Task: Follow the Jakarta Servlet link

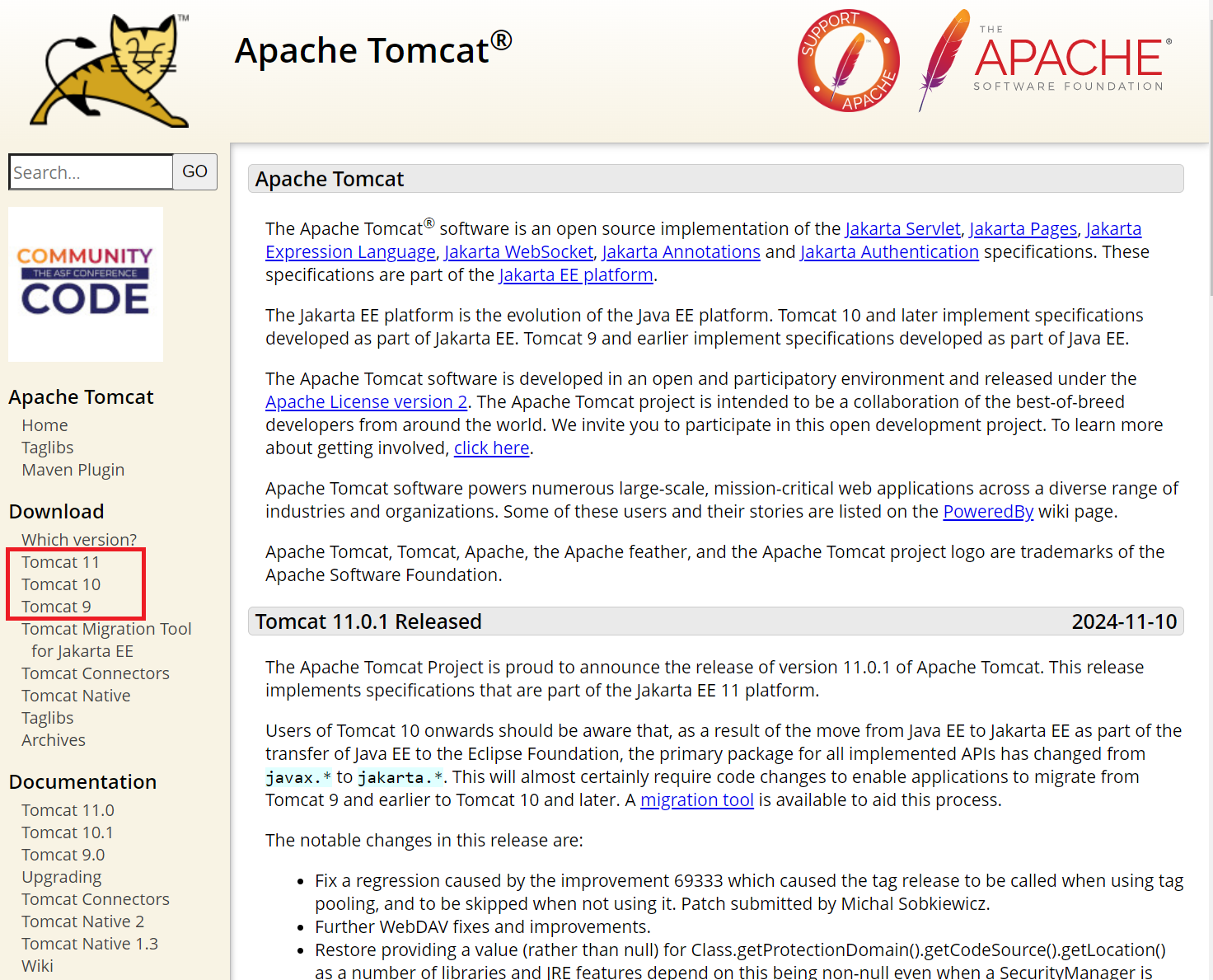Action: coord(903,229)
